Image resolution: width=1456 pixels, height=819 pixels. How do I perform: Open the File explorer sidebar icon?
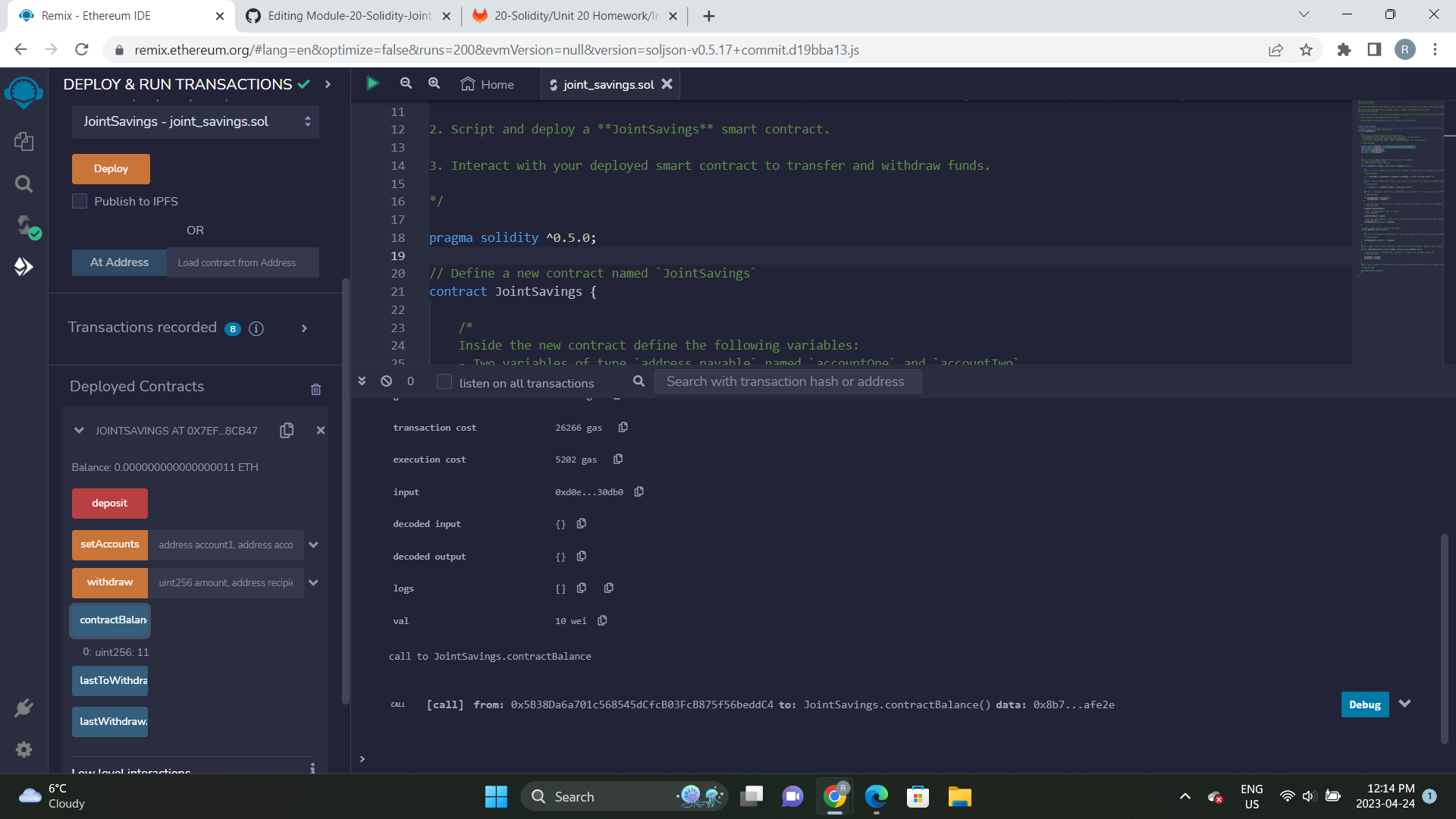click(x=24, y=141)
